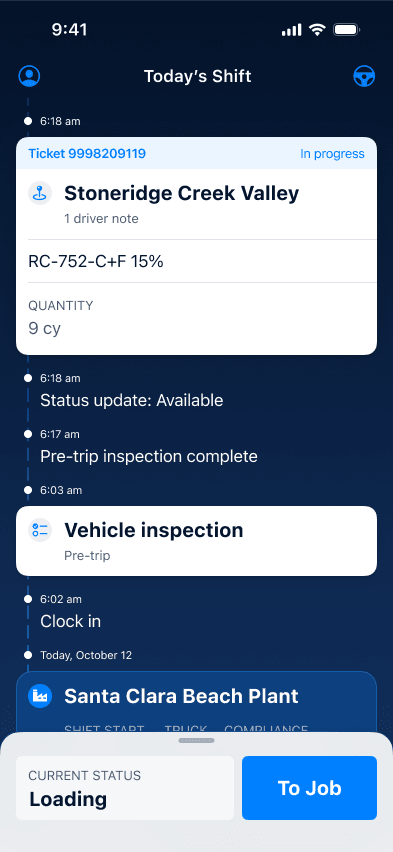Tap the Quantity 9 cy row

pyautogui.click(x=196, y=318)
